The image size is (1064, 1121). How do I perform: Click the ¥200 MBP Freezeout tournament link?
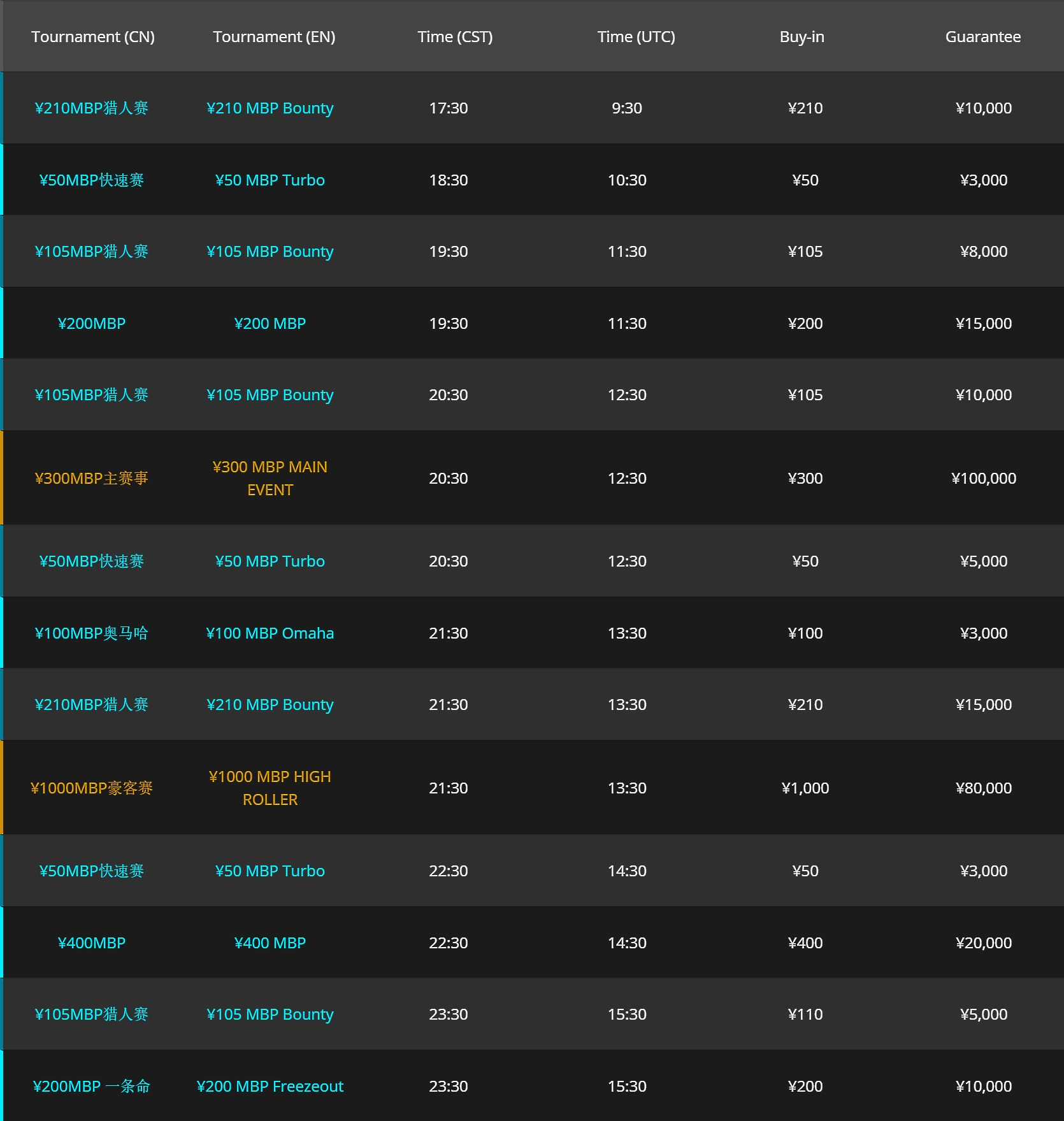[270, 1086]
